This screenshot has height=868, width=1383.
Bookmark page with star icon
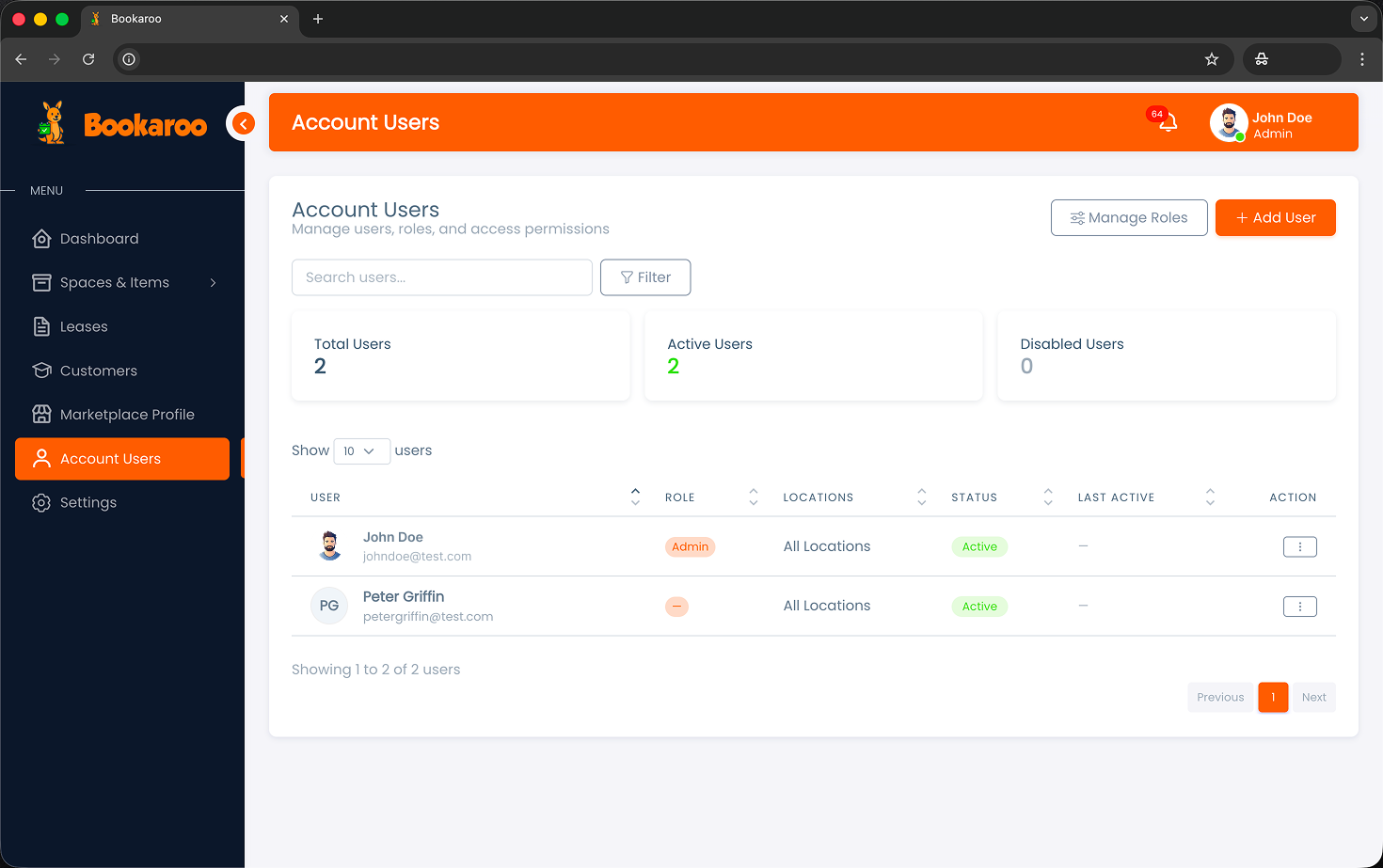click(x=1212, y=59)
